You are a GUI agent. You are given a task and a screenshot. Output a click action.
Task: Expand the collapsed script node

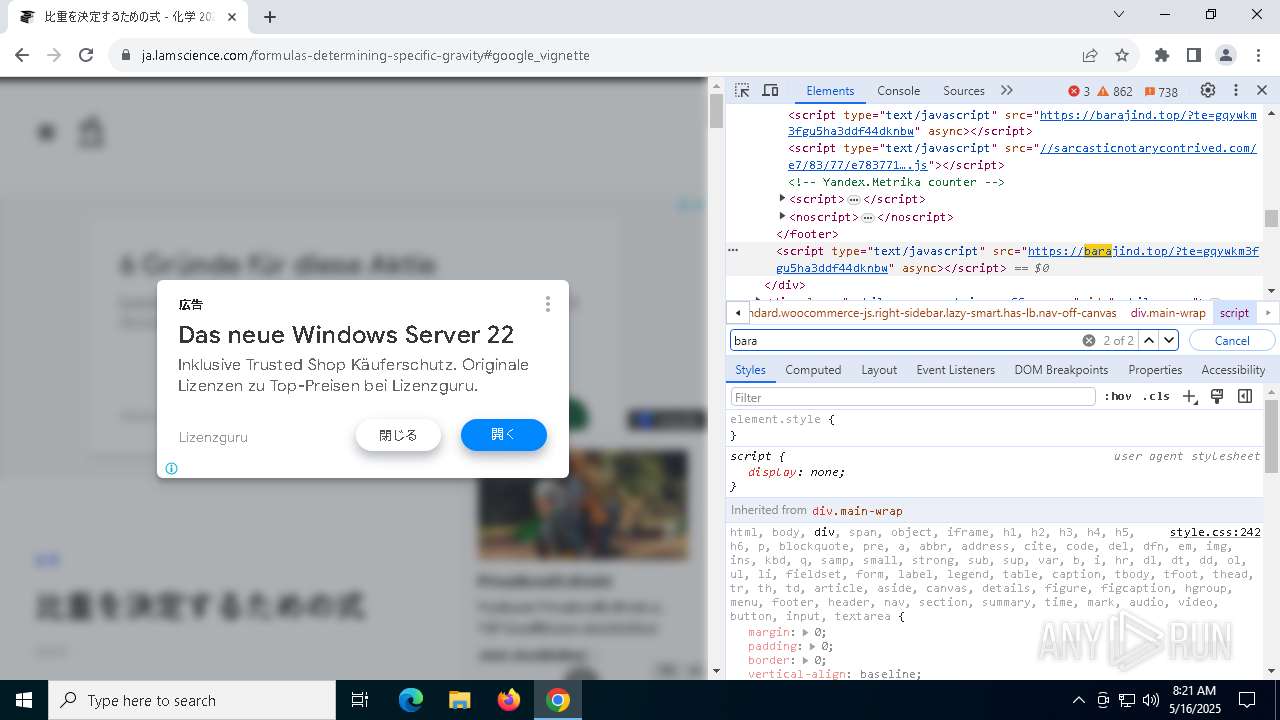[x=782, y=199]
